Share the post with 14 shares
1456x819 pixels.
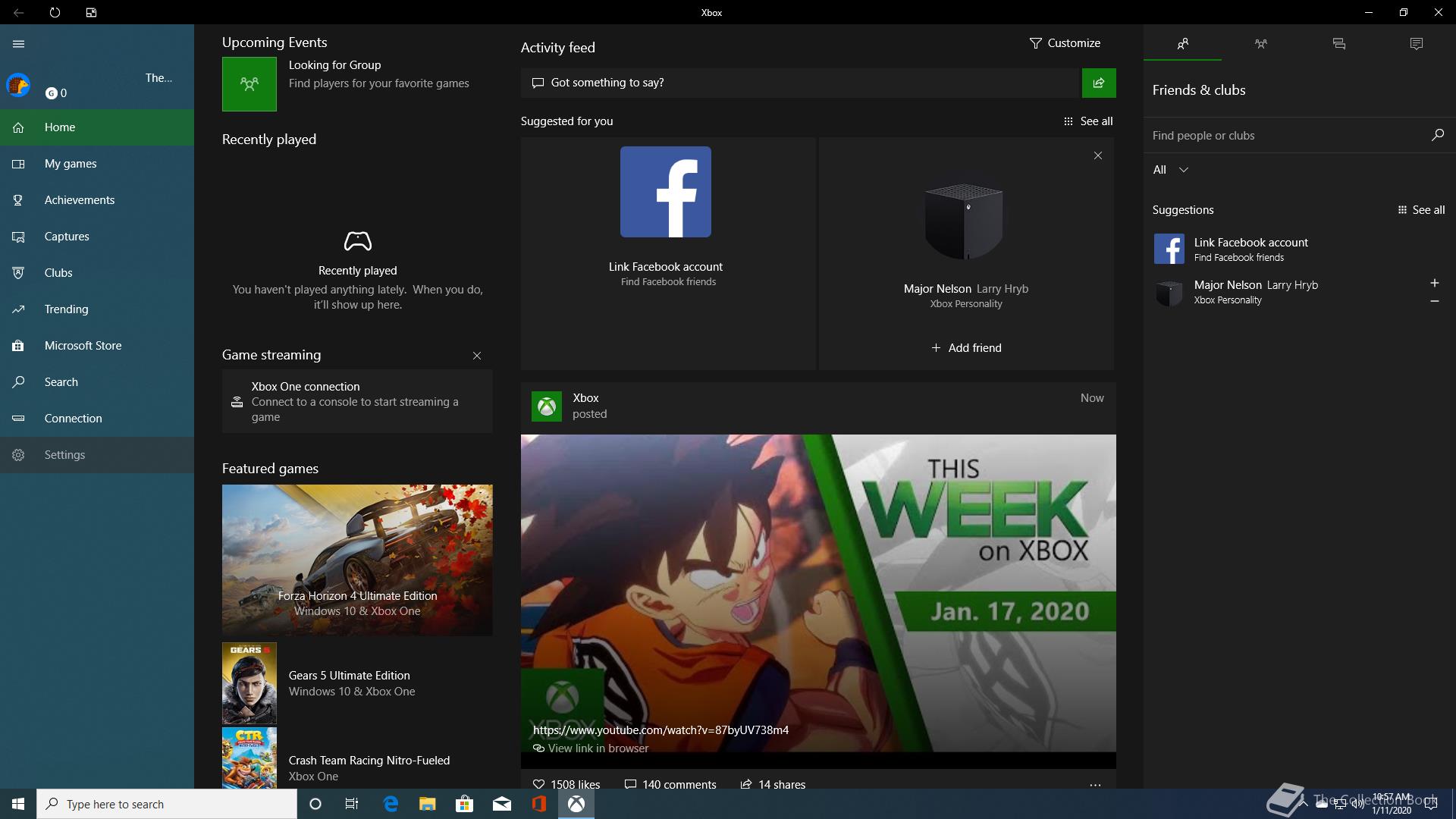[773, 784]
